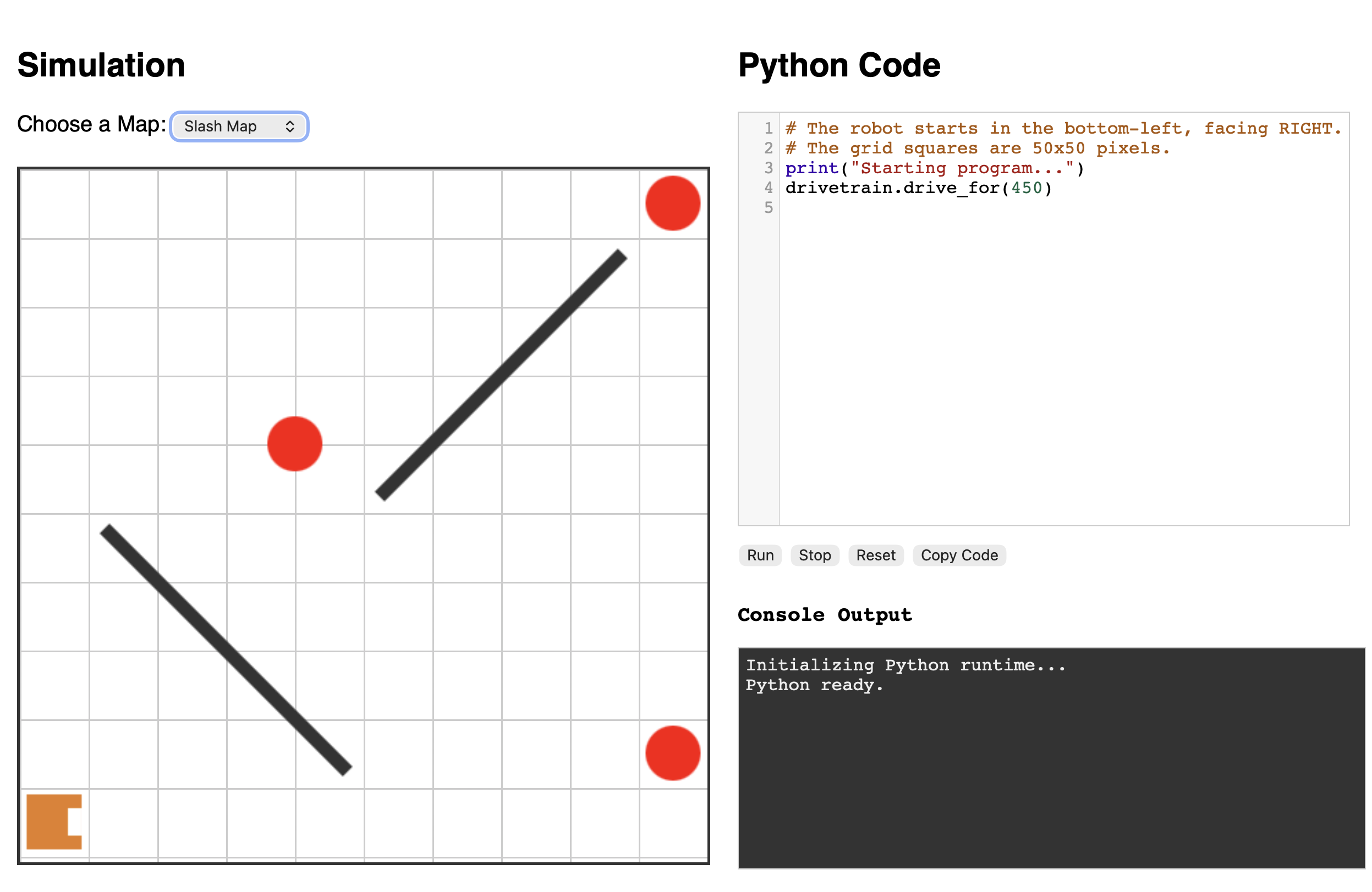Click the red circle at bottom-right
The height and width of the screenshot is (892, 1372).
coord(672,753)
